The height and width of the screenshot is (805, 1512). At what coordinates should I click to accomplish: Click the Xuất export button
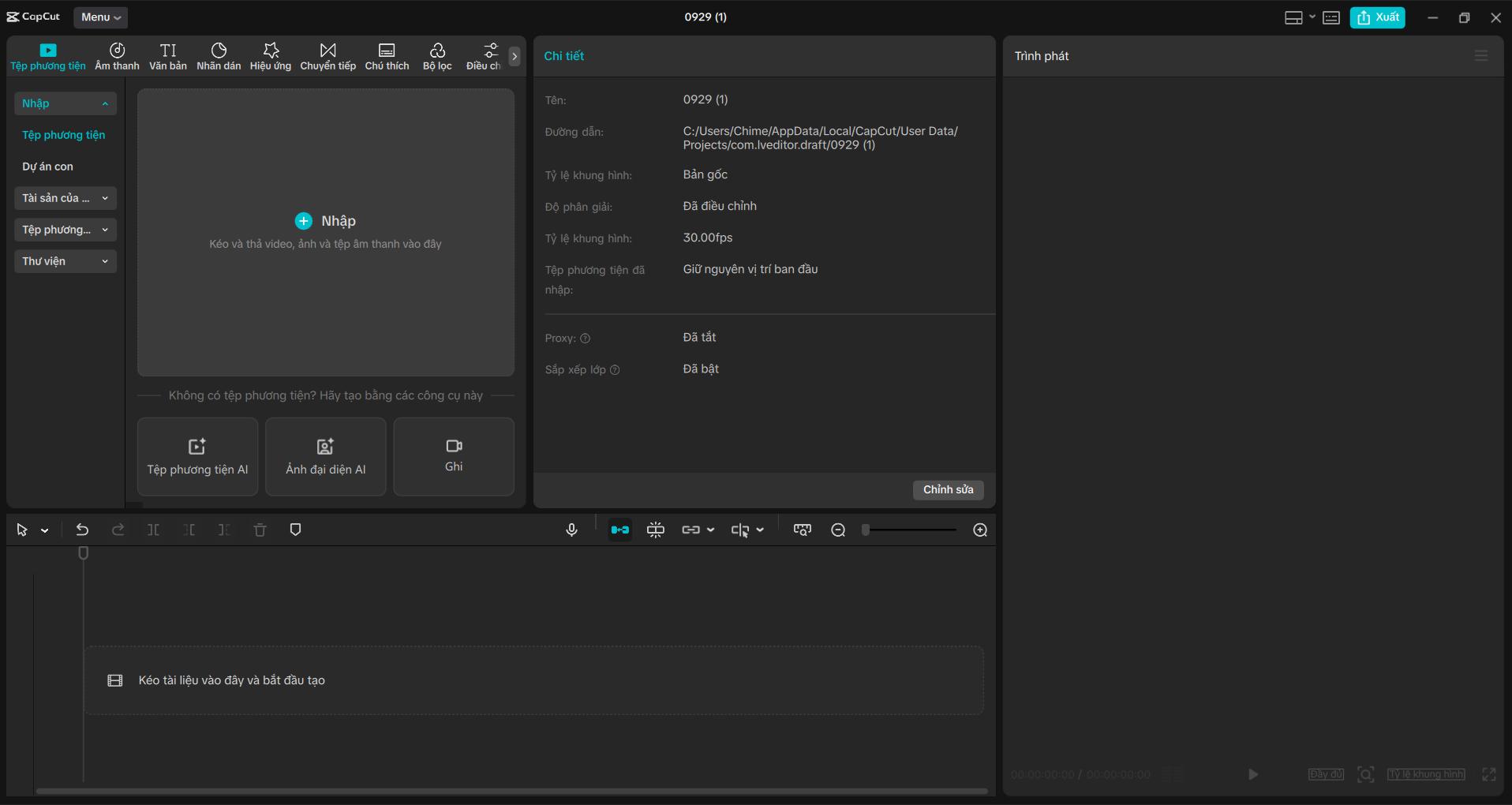click(x=1377, y=17)
